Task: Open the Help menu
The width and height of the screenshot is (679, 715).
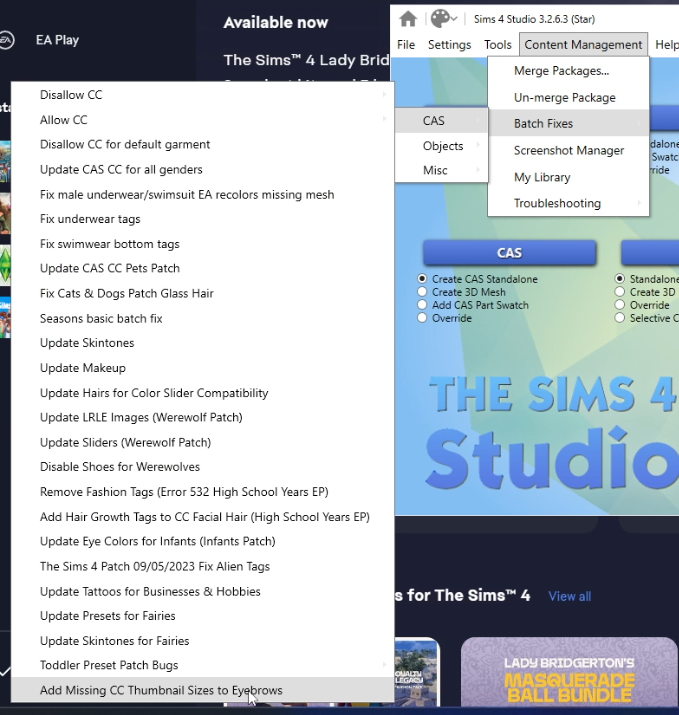Action: (x=667, y=45)
